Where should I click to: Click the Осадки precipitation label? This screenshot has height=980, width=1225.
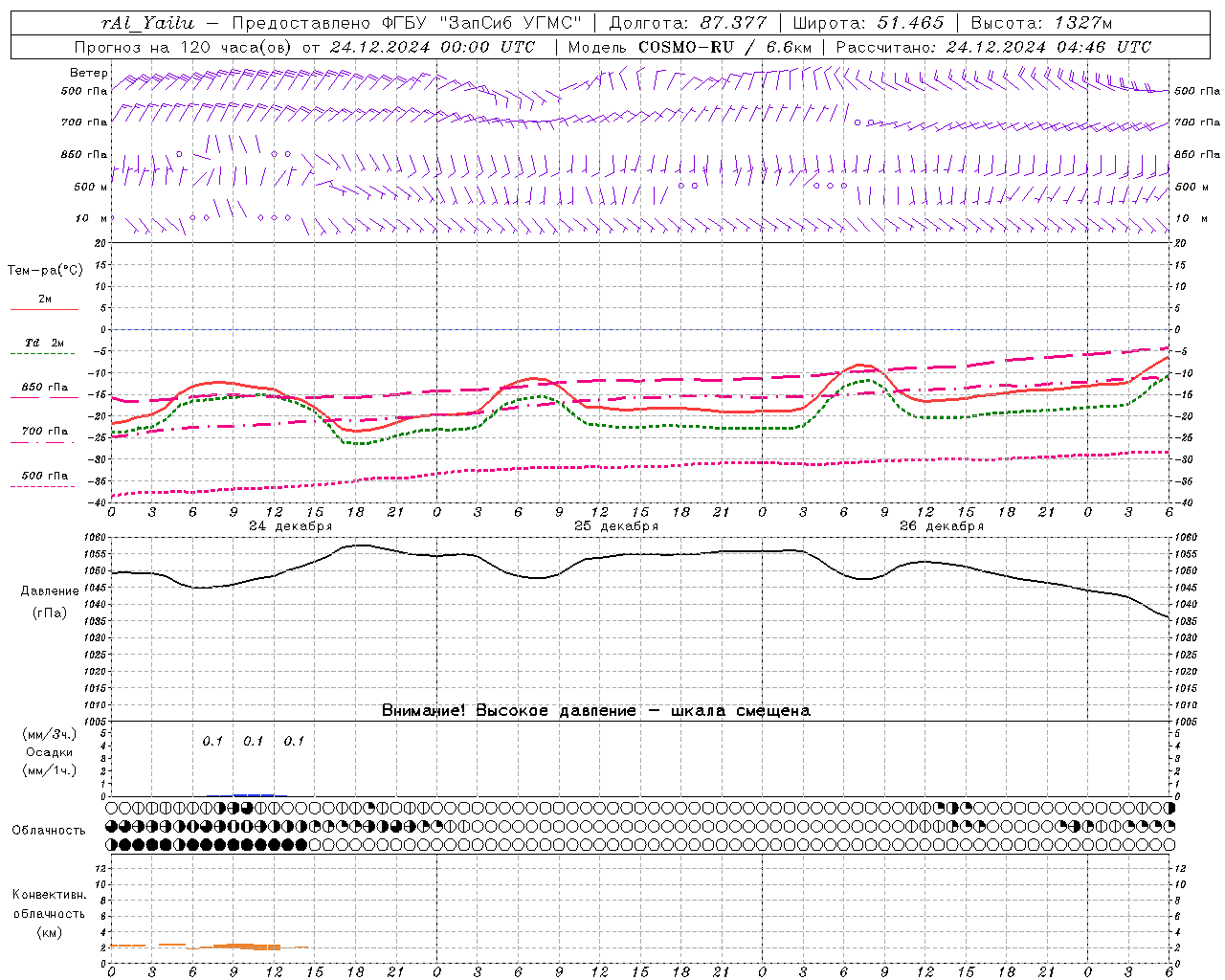(50, 752)
